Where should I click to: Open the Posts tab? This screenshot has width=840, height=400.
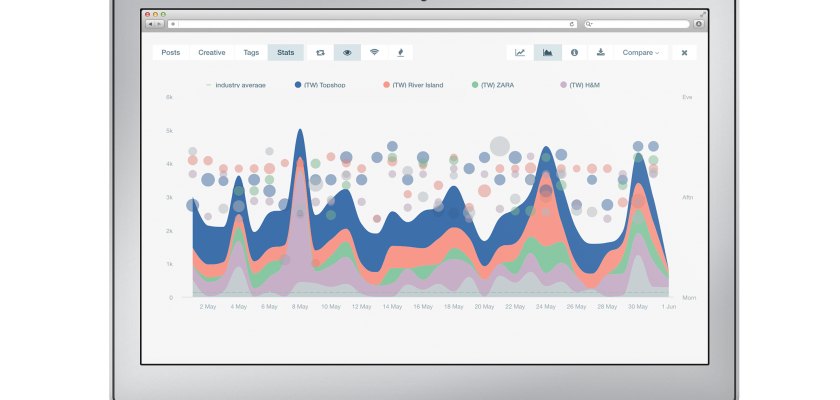click(x=171, y=52)
